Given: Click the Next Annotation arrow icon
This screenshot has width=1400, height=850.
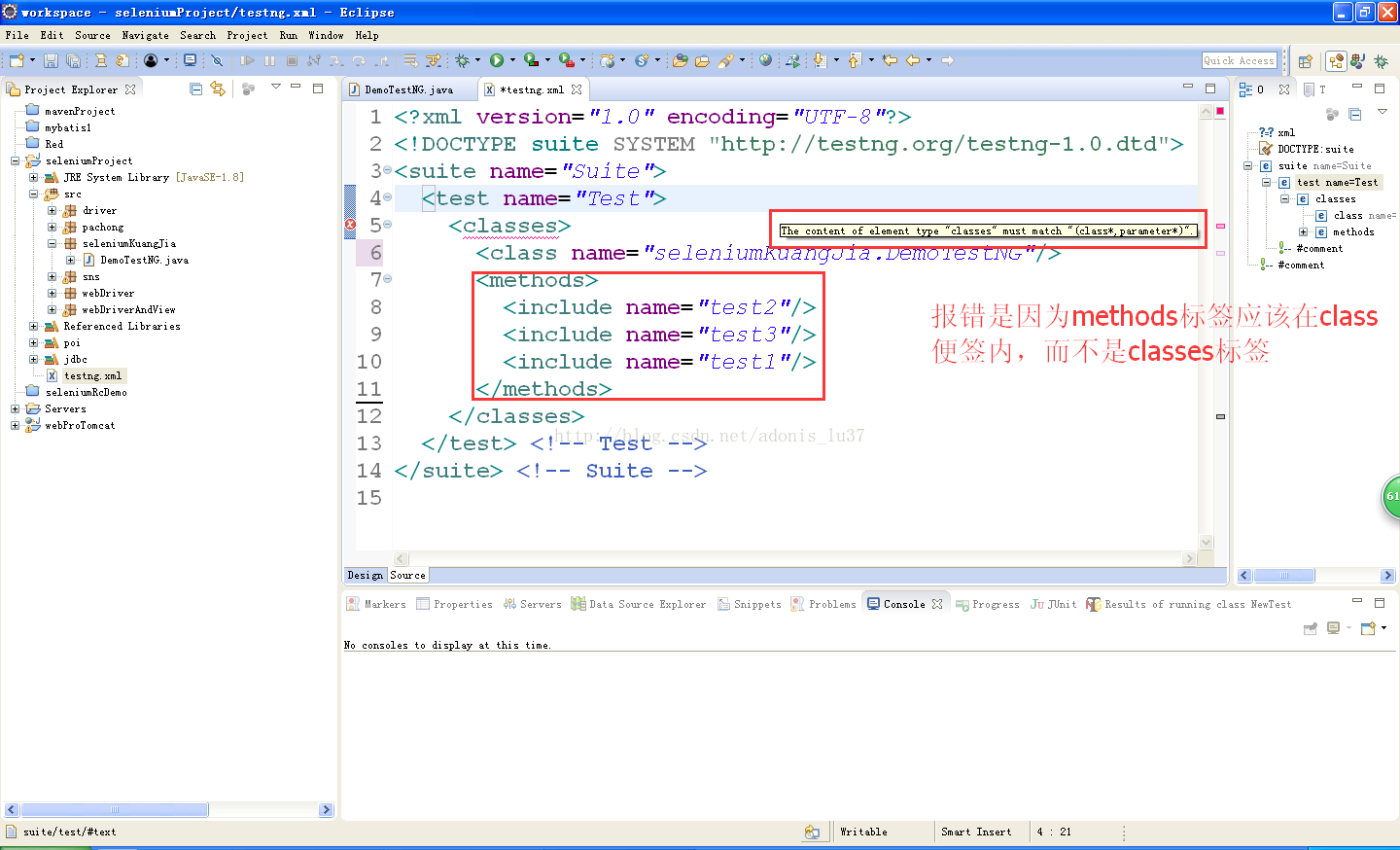Looking at the screenshot, I should pos(820,60).
